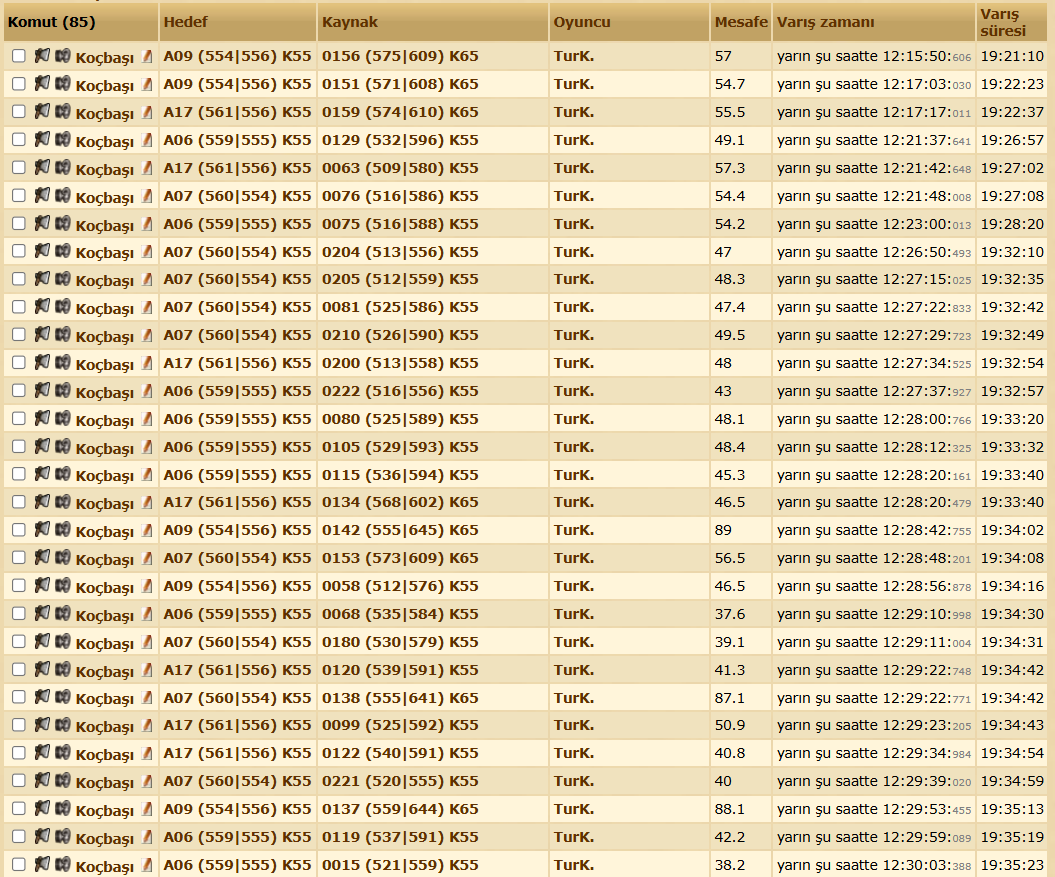This screenshot has width=1055, height=877.
Task: Click the attack axe icon on the 0080 (525|589) row
Action: tap(42, 419)
